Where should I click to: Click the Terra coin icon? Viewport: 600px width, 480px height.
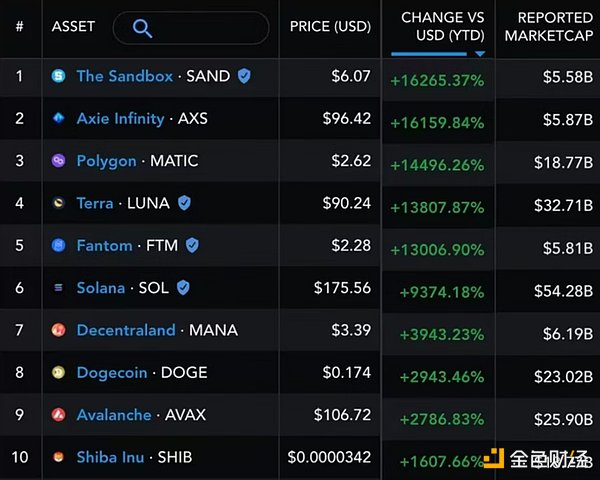click(58, 203)
